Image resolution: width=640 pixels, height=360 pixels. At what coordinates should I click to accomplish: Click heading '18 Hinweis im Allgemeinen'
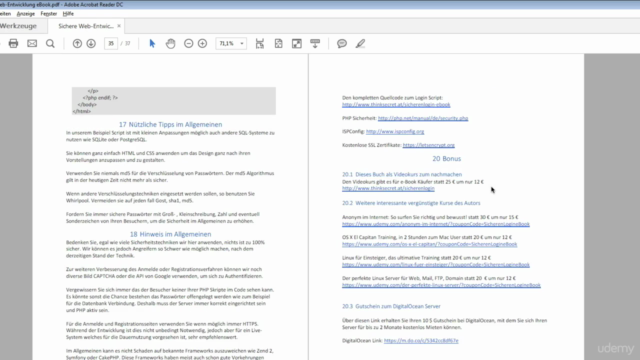pos(171,234)
